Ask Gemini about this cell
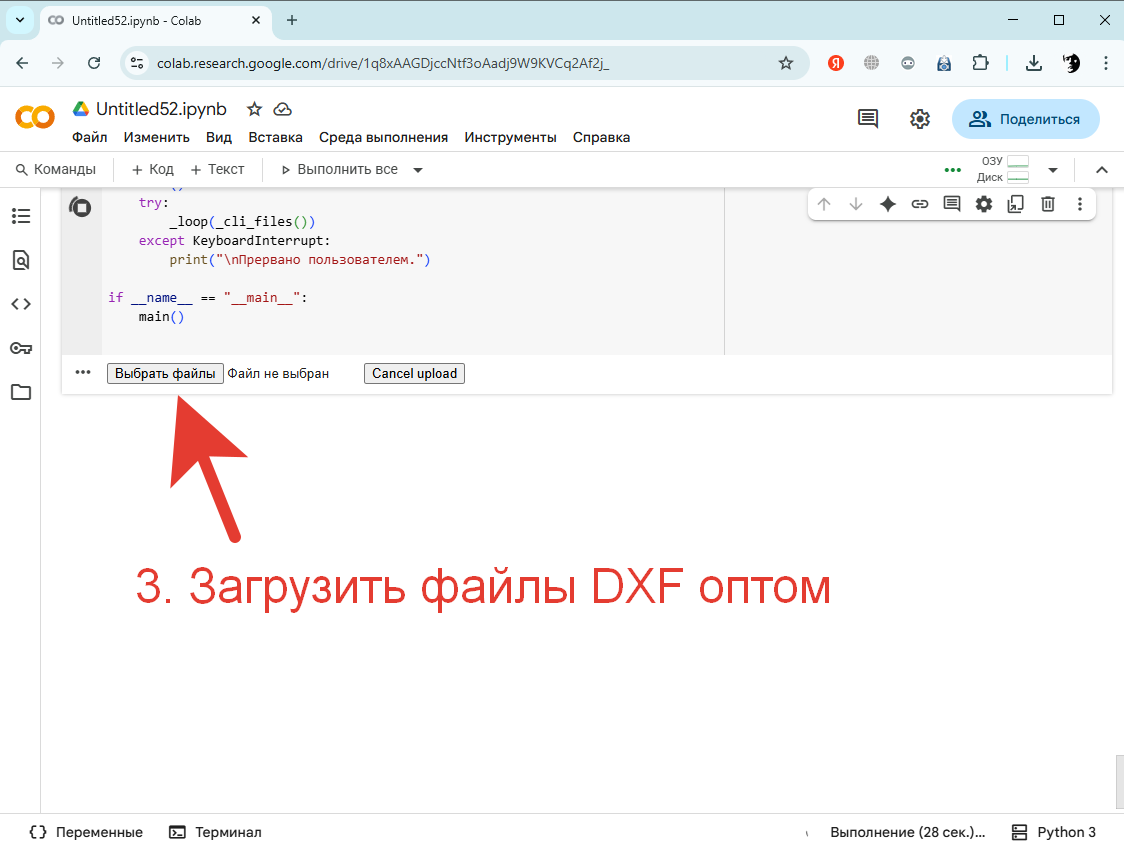The height and width of the screenshot is (850, 1124). tap(888, 204)
